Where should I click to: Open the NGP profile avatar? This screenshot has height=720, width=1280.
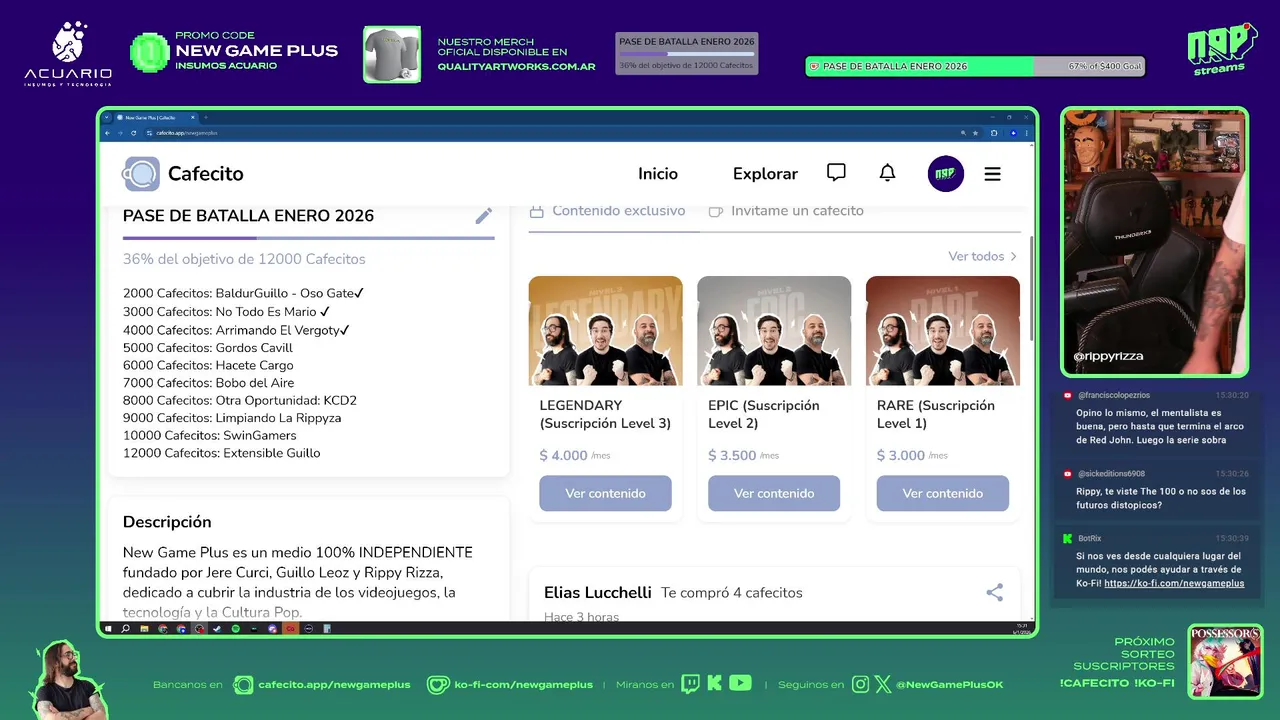(946, 174)
